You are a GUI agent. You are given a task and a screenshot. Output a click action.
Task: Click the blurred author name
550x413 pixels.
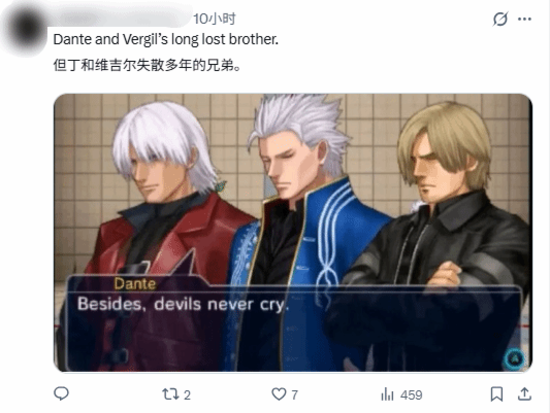click(121, 17)
